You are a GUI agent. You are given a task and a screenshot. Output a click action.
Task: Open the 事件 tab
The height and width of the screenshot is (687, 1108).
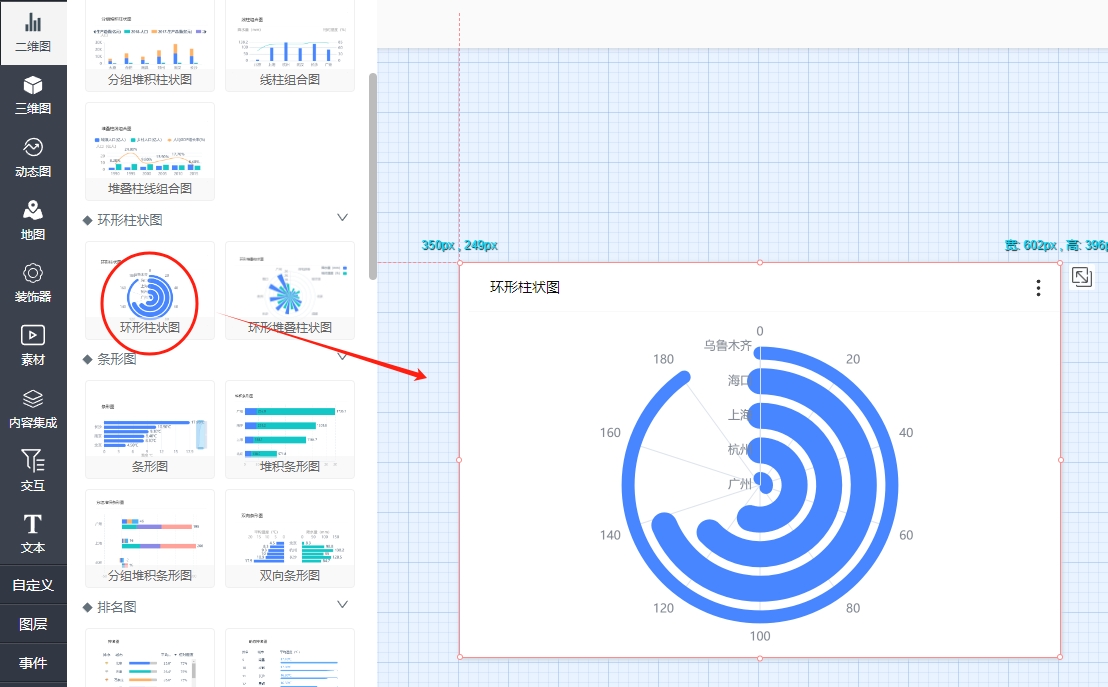(x=33, y=663)
